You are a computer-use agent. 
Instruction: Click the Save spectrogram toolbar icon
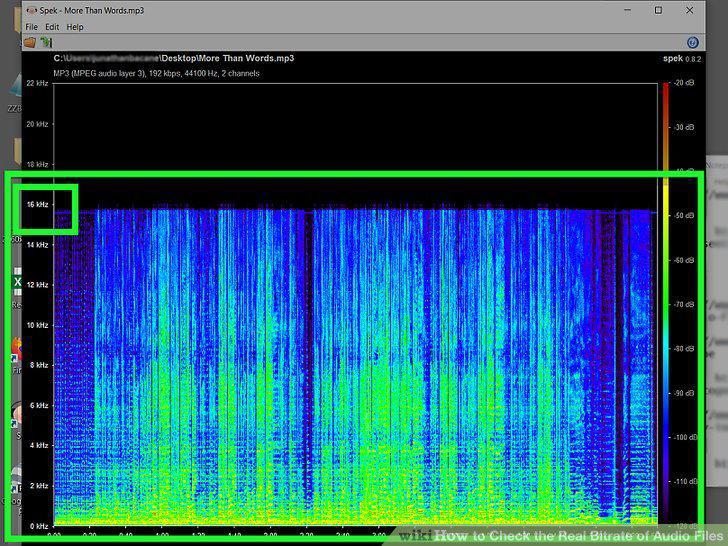click(x=46, y=43)
